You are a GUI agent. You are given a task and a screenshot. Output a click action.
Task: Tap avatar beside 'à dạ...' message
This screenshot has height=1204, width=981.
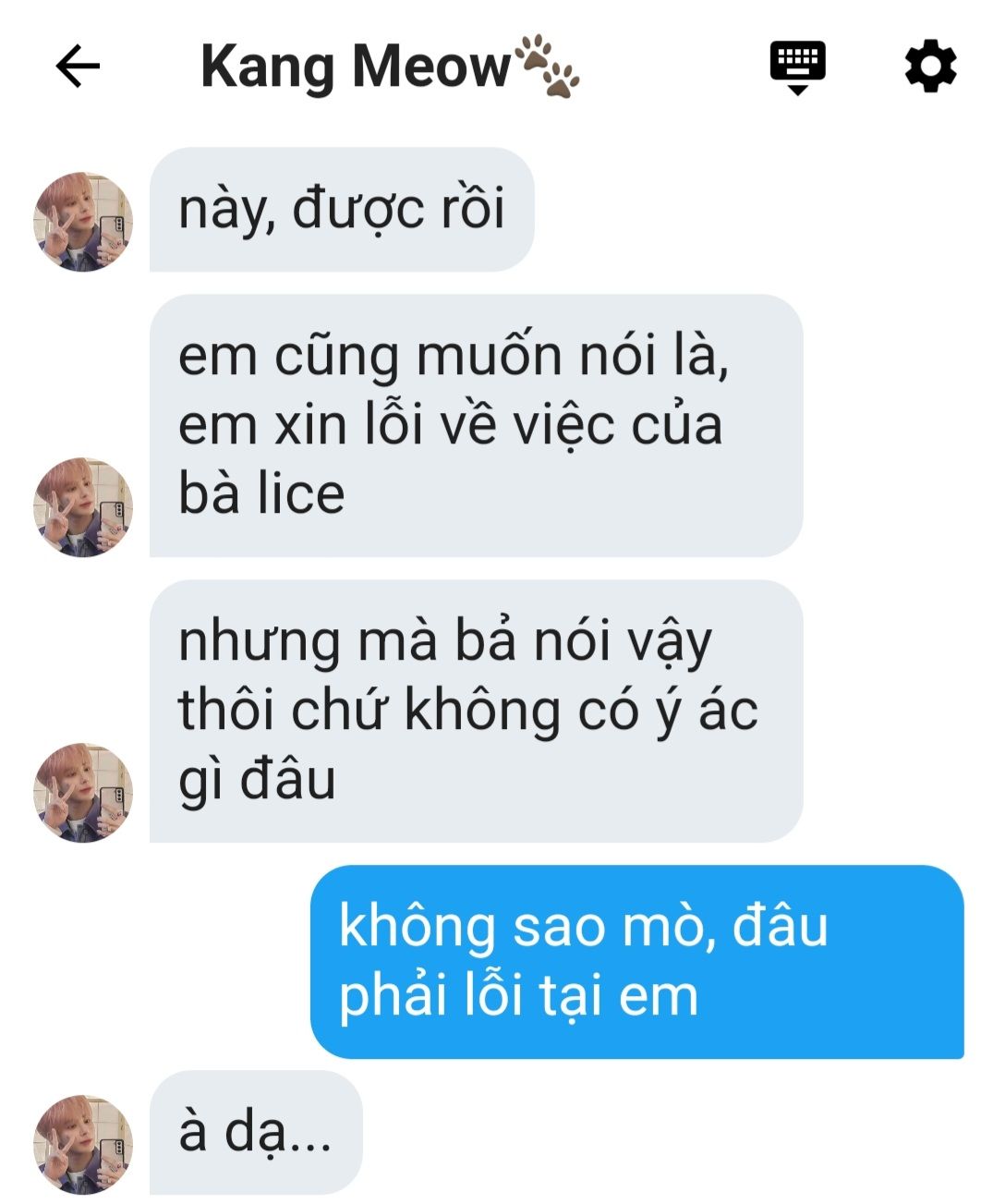pyautogui.click(x=83, y=1145)
